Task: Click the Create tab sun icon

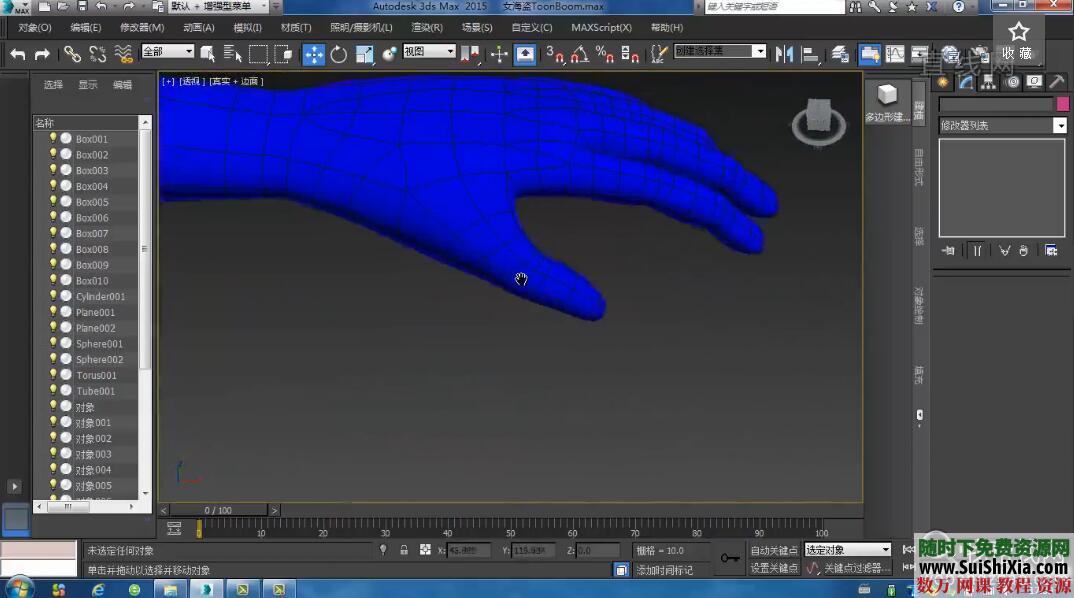Action: pos(943,82)
